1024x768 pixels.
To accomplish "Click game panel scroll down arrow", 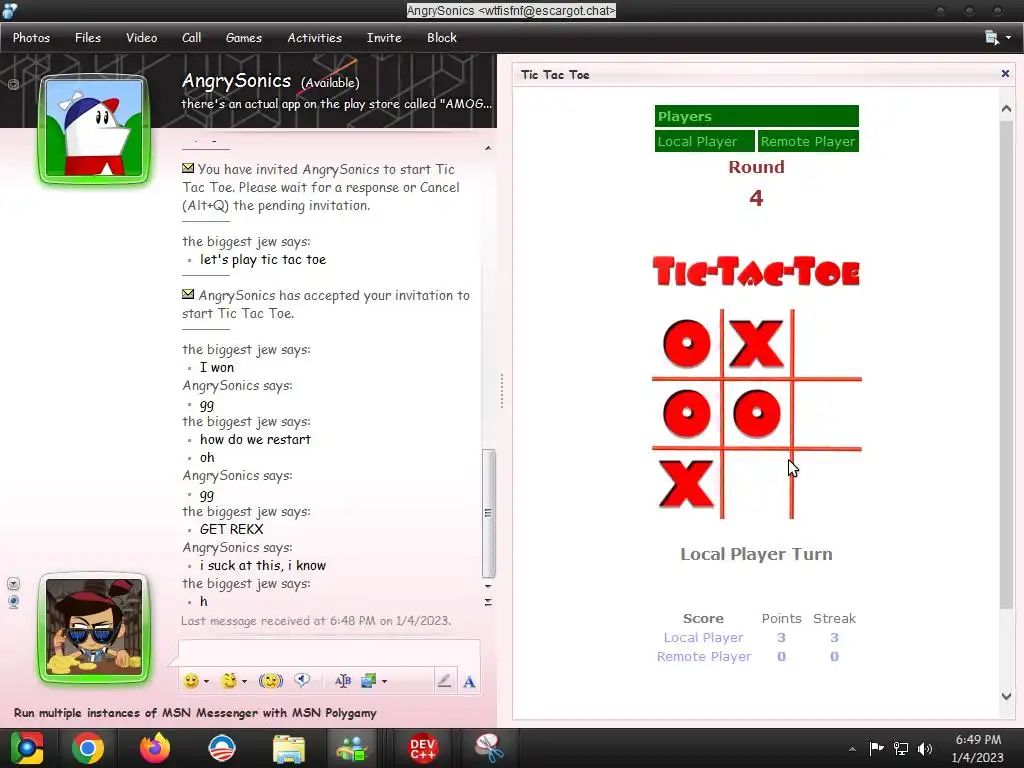I will tap(1006, 696).
